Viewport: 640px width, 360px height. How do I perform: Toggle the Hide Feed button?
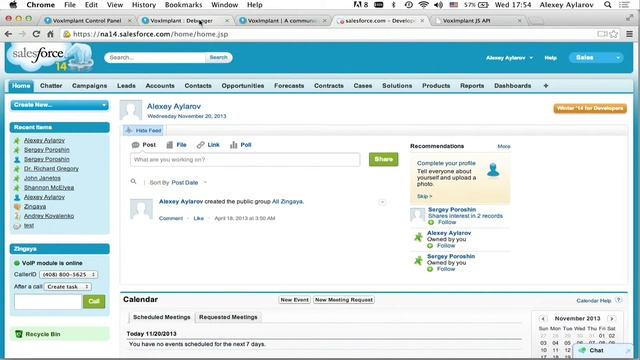pyautogui.click(x=144, y=131)
